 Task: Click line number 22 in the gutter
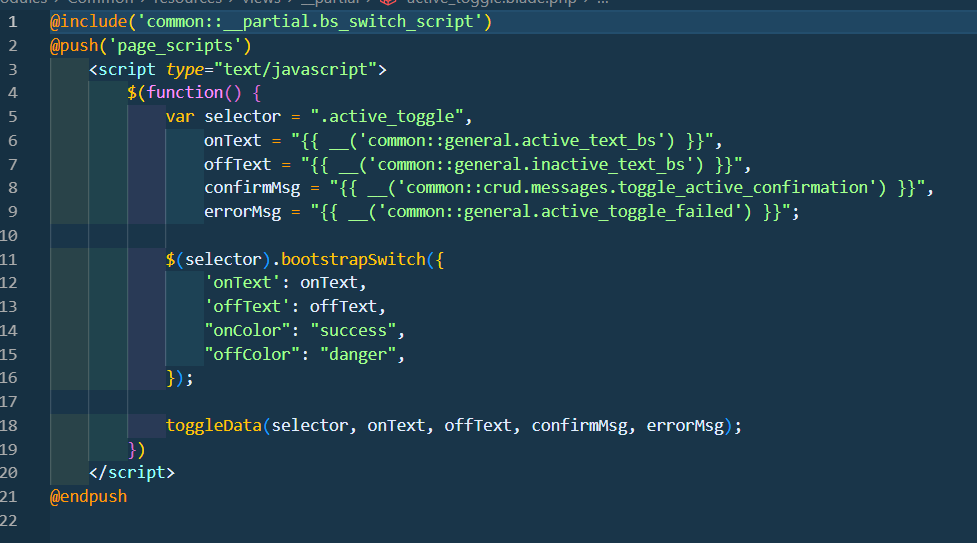(x=9, y=521)
